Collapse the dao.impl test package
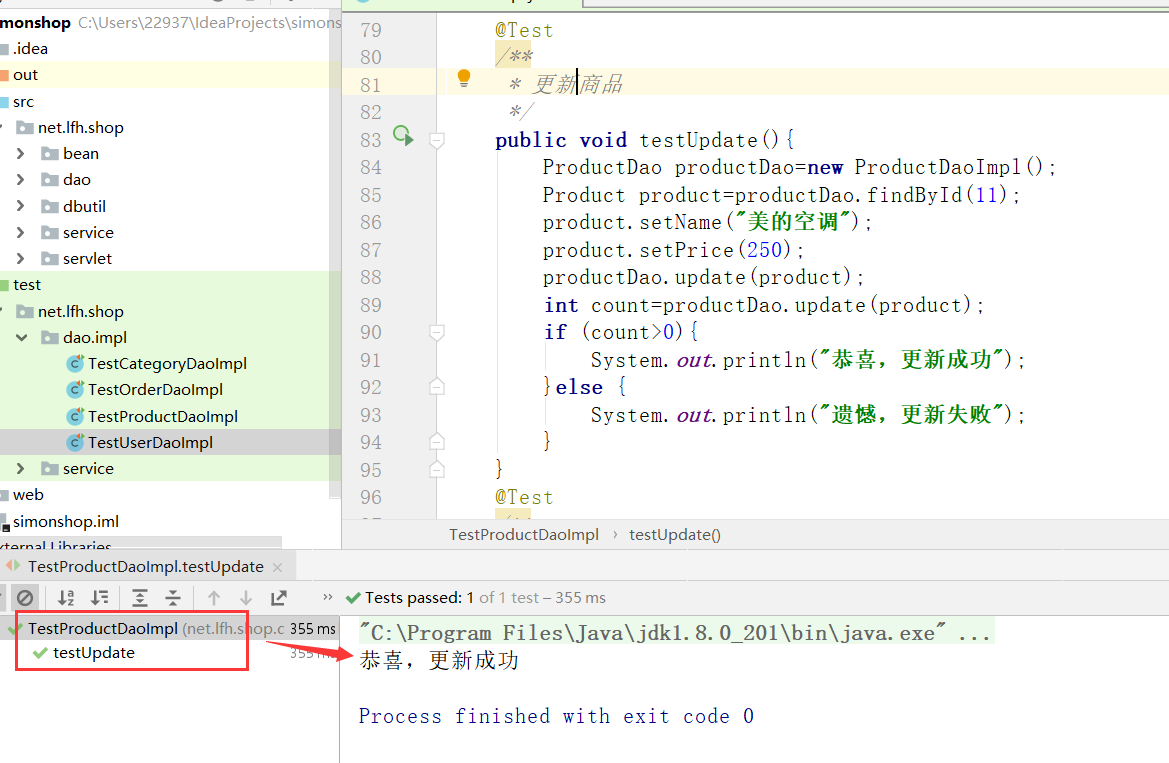The image size is (1169, 763). 21,338
